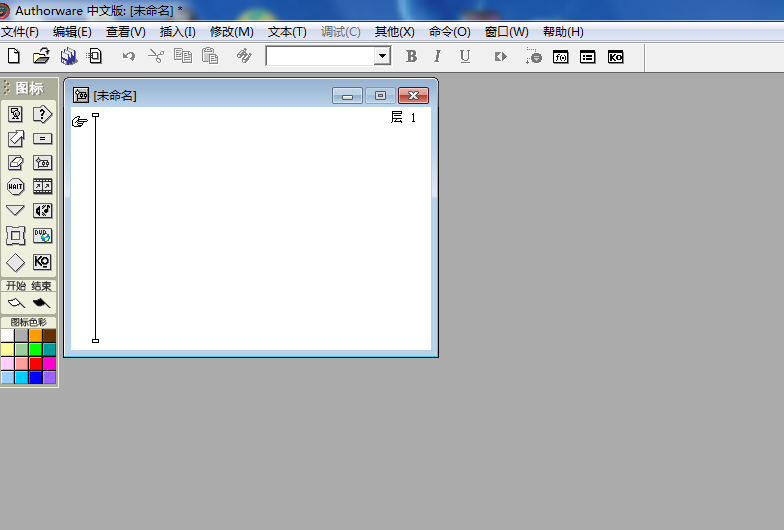Select the Motion icon in the palette

[x=16, y=138]
